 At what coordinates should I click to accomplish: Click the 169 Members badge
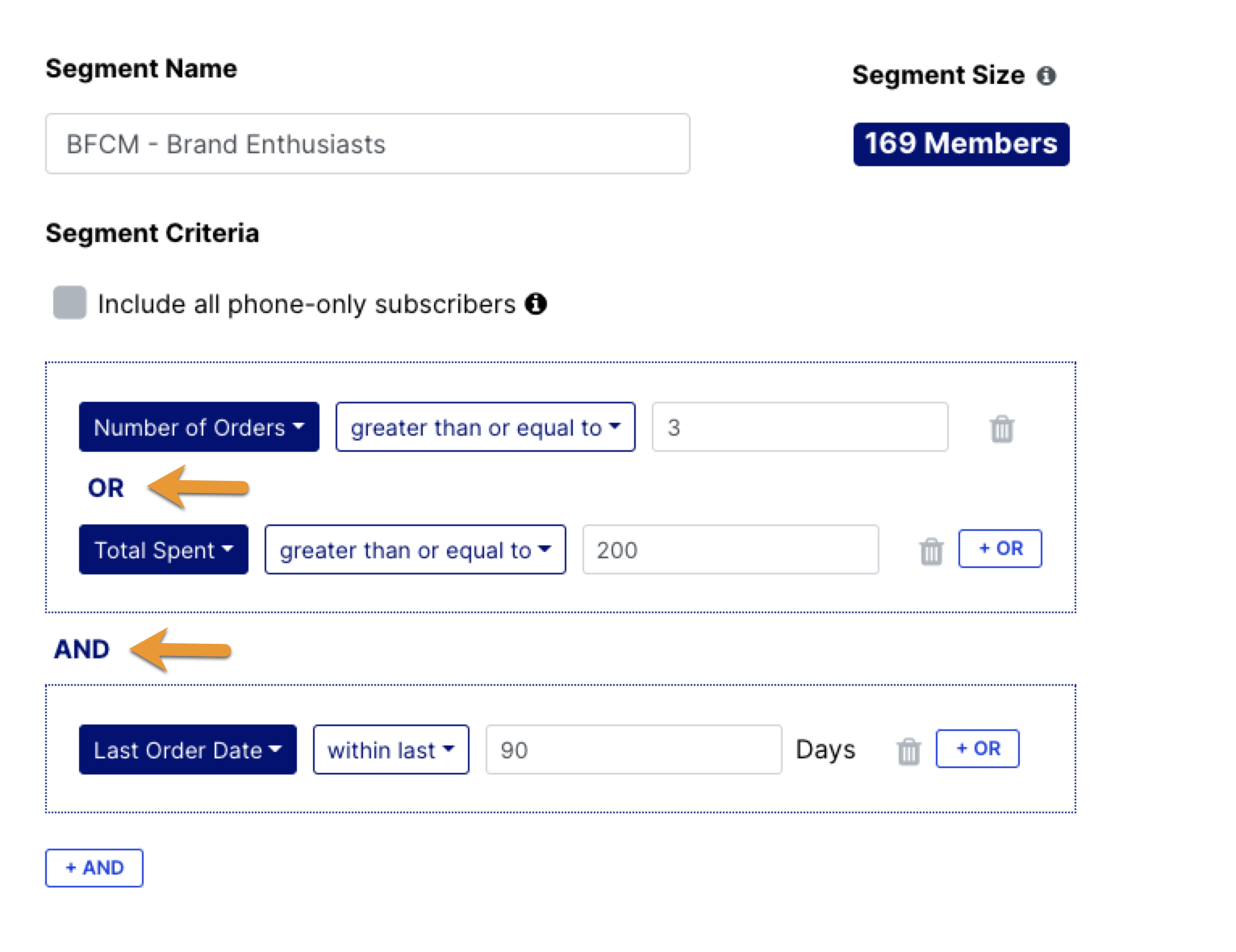coord(961,144)
